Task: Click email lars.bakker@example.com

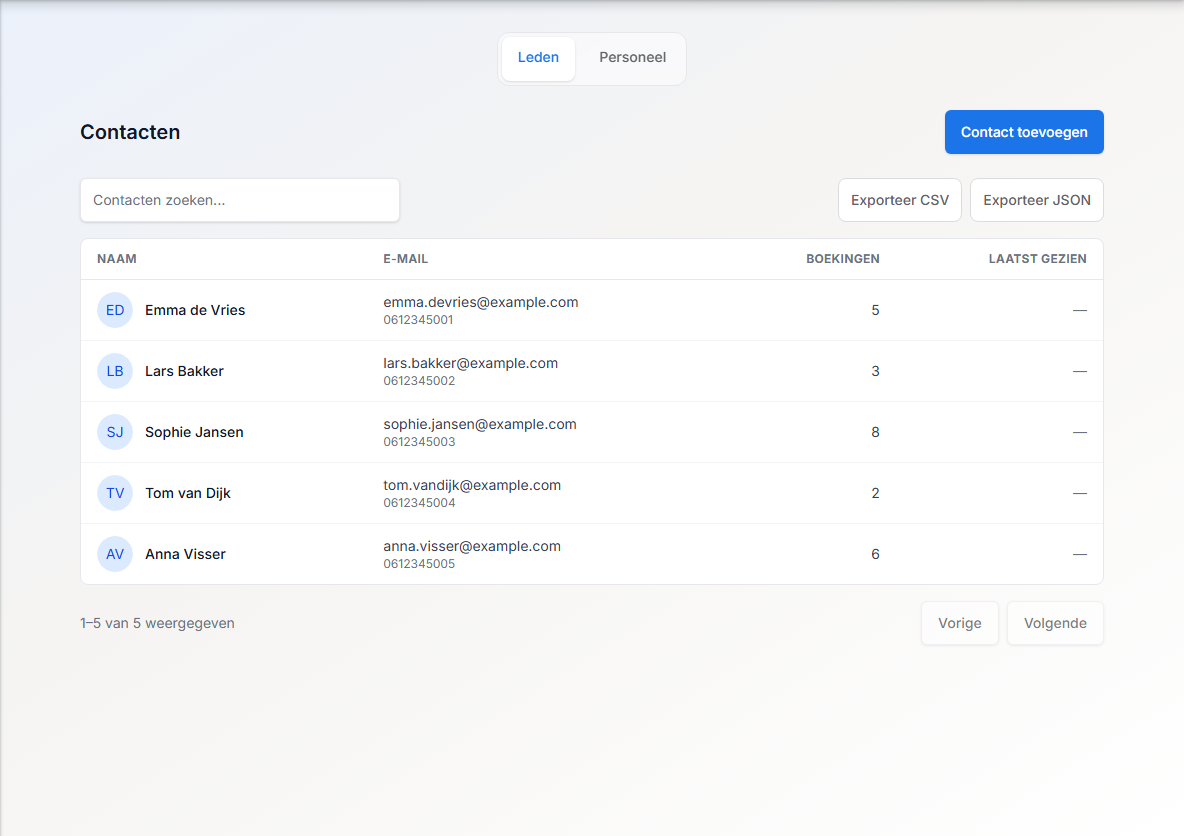Action: tap(470, 363)
